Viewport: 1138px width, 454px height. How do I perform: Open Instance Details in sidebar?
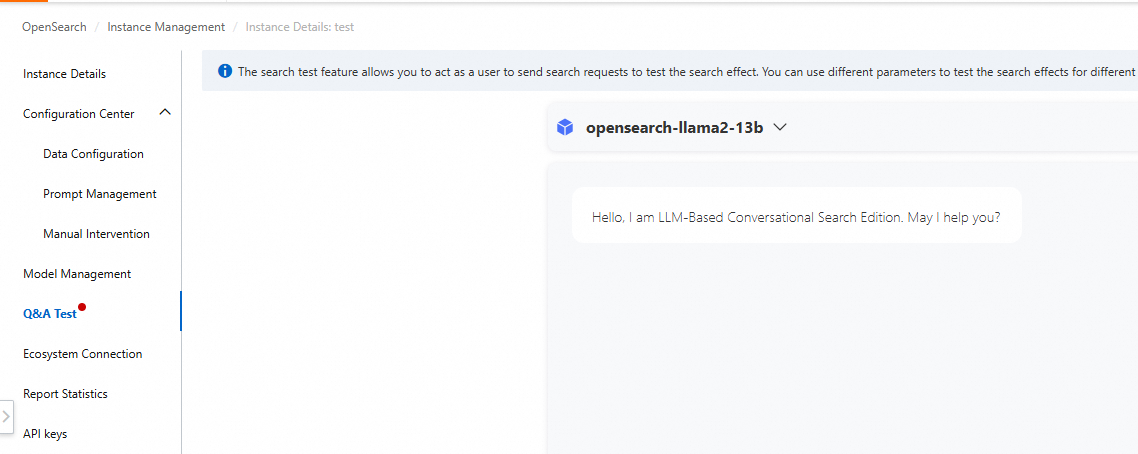(x=65, y=74)
